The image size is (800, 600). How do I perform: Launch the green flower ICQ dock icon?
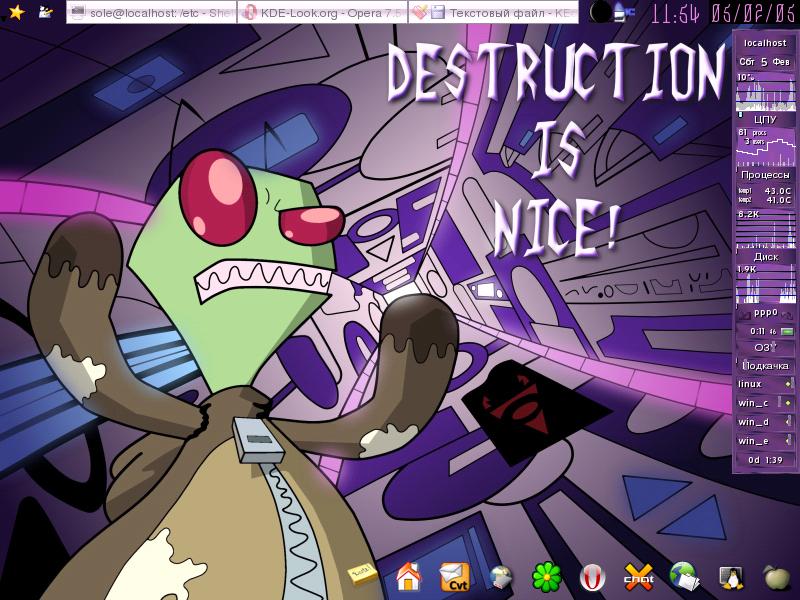(546, 578)
